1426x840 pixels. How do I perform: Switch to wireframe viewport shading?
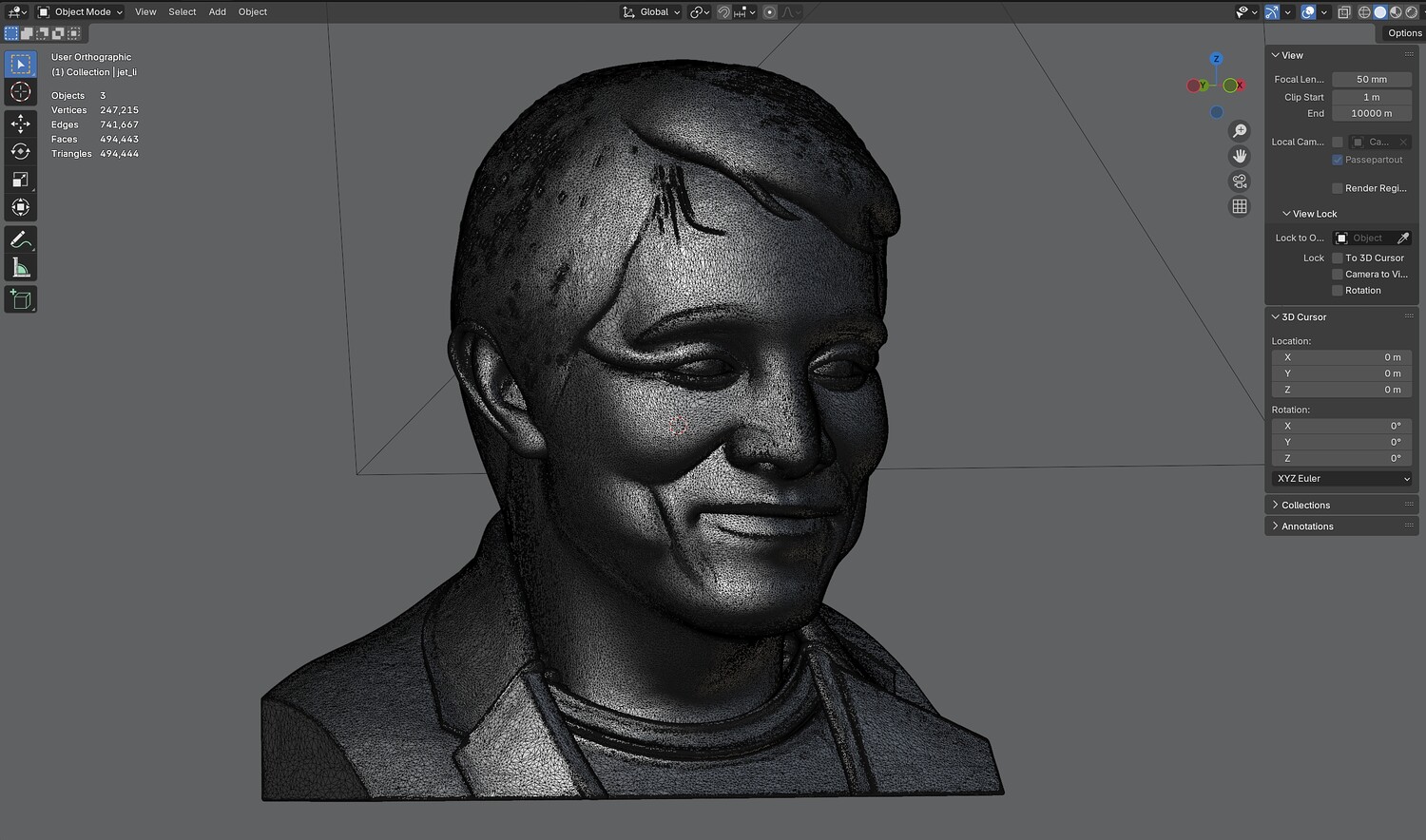[x=1364, y=12]
